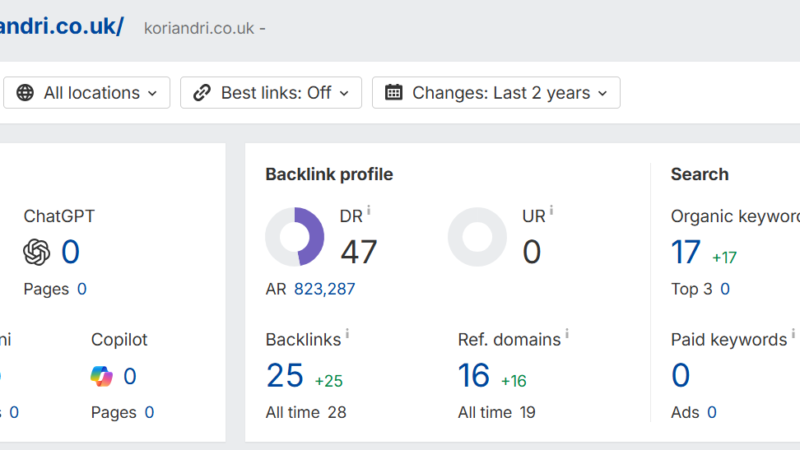Click the ChatGPT logo icon

tap(37, 252)
